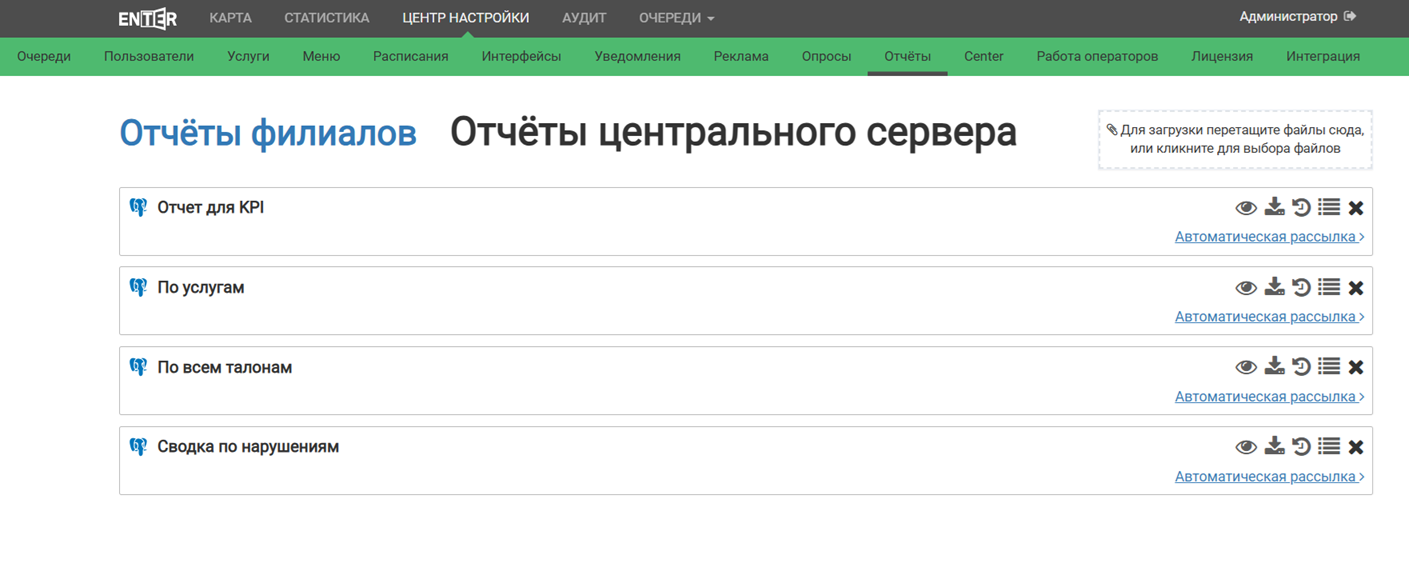This screenshot has height=583, width=1409.
Task: Download the "По всем талонам" report
Action: coord(1274,367)
